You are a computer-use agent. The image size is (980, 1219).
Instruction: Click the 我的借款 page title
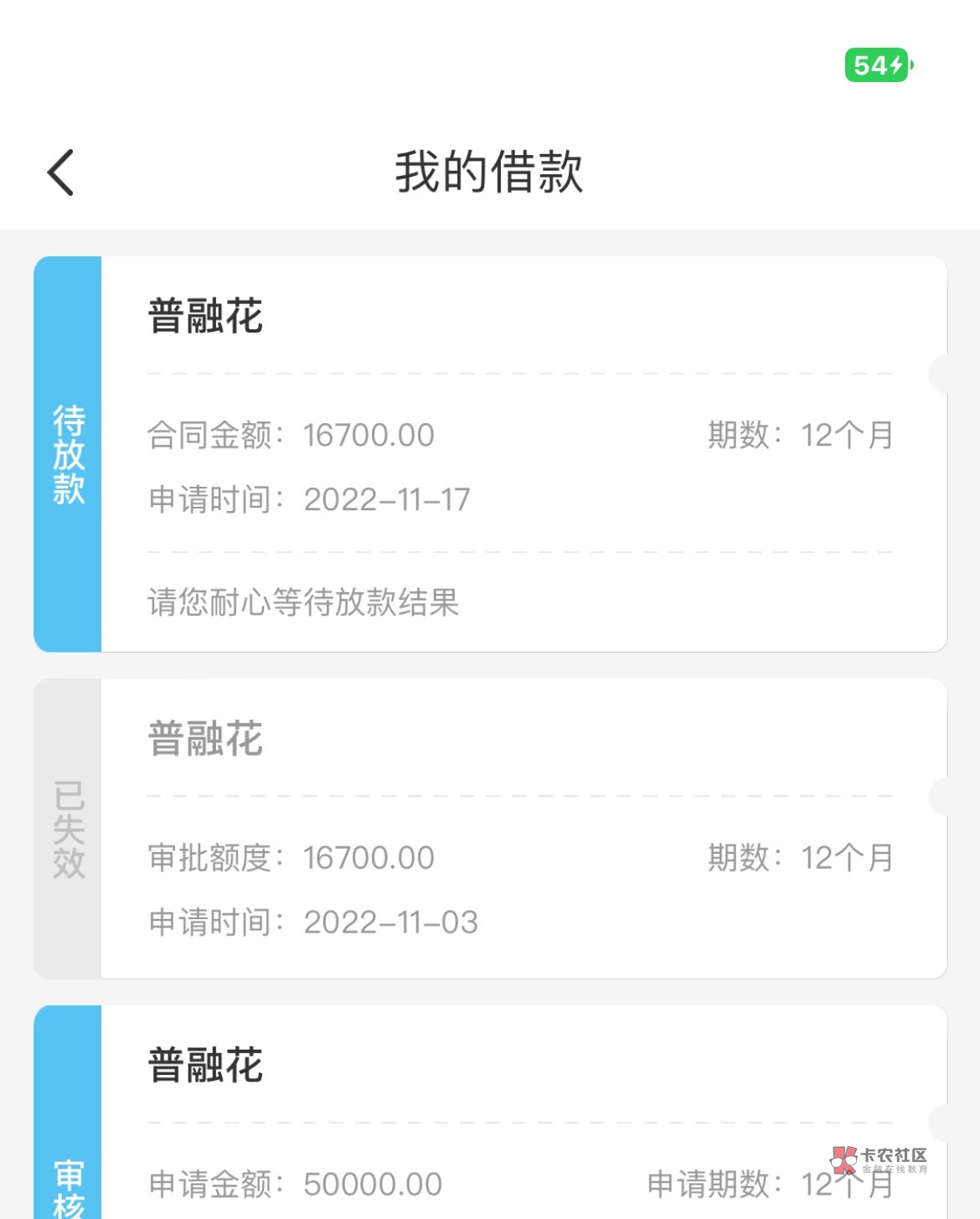point(489,173)
